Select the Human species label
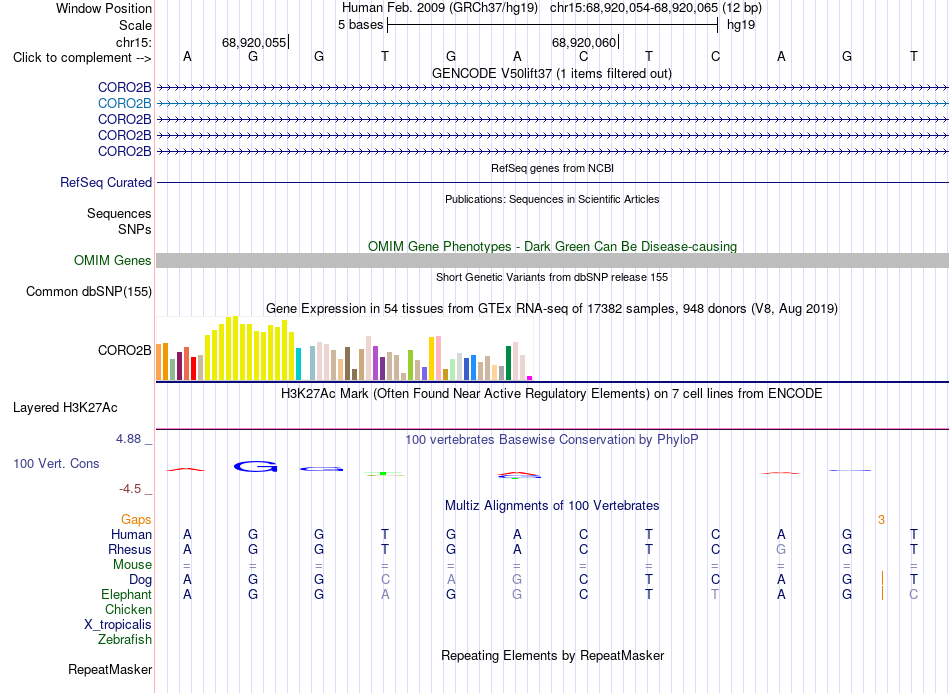The image size is (950, 693). coord(131,534)
